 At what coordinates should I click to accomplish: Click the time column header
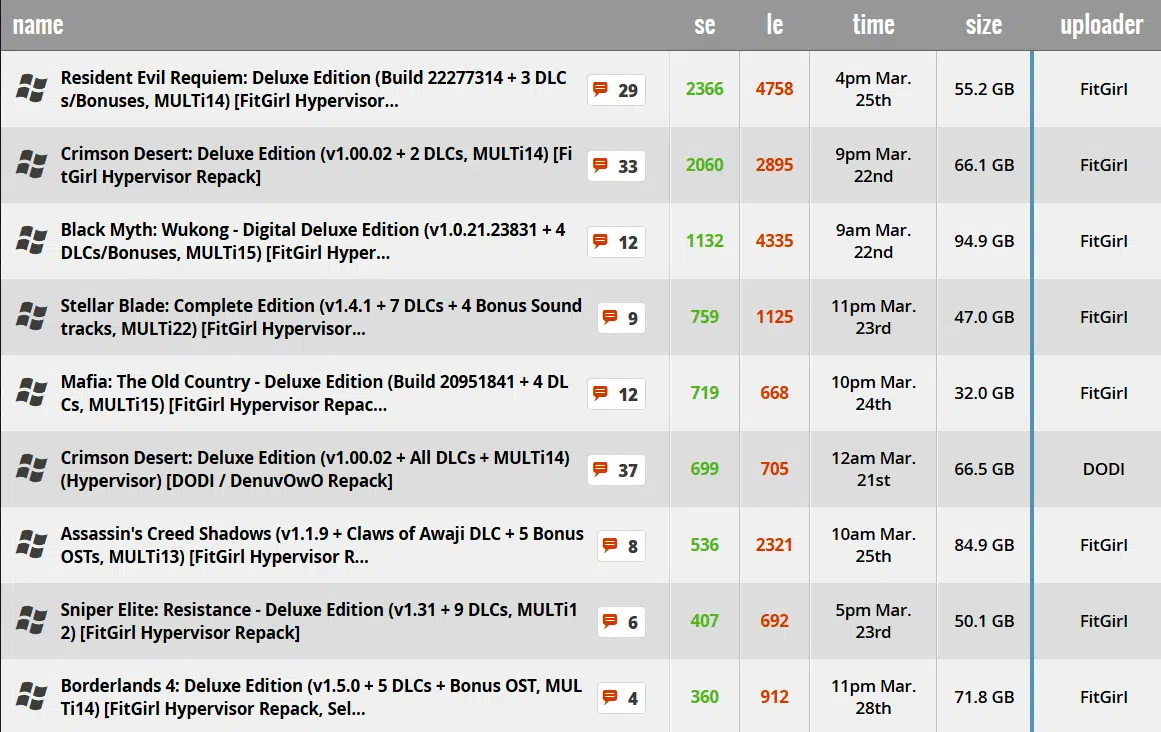click(873, 25)
